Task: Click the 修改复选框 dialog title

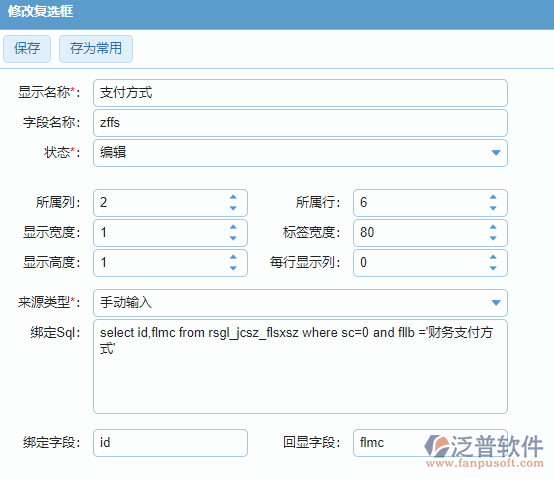Action: coord(40,11)
